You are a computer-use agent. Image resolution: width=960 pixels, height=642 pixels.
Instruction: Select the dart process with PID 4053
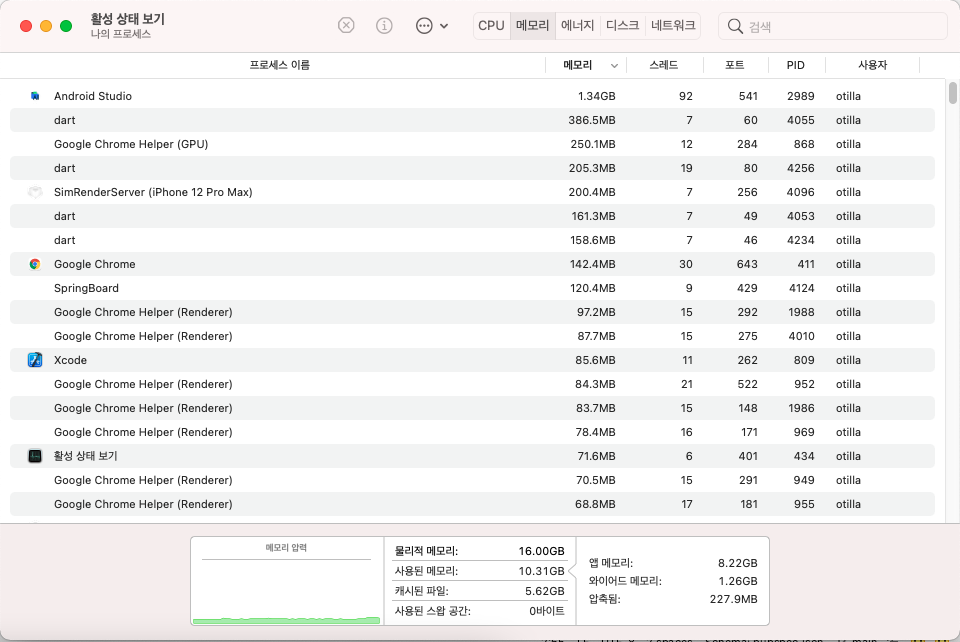tap(472, 216)
